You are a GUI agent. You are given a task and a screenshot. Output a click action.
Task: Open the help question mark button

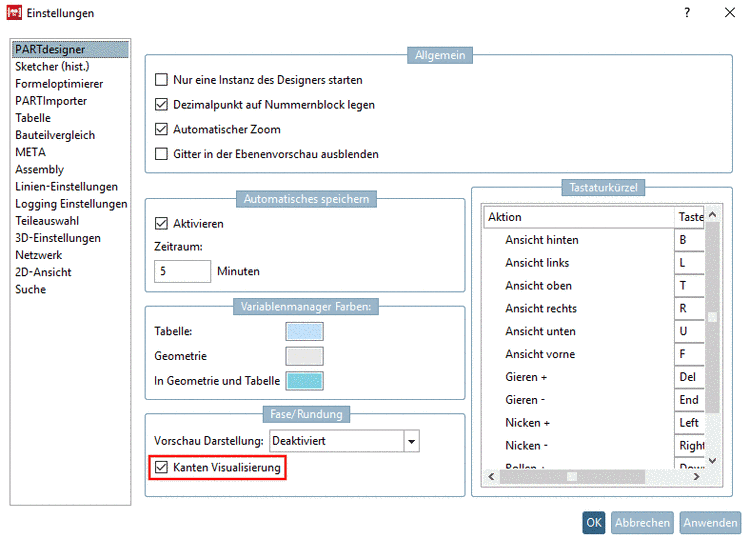(x=687, y=12)
